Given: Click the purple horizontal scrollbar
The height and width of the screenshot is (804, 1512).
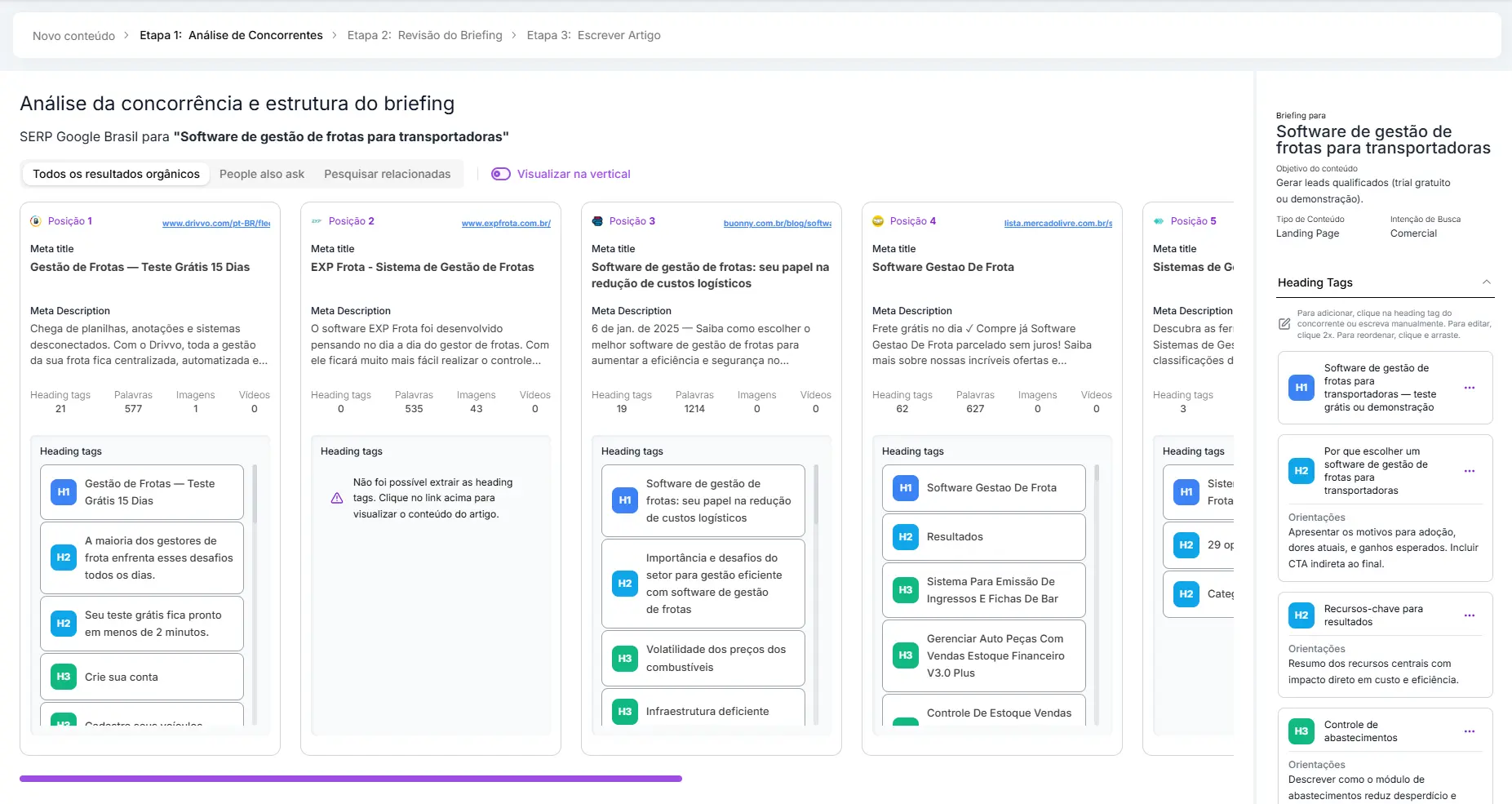Looking at the screenshot, I should tap(351, 779).
